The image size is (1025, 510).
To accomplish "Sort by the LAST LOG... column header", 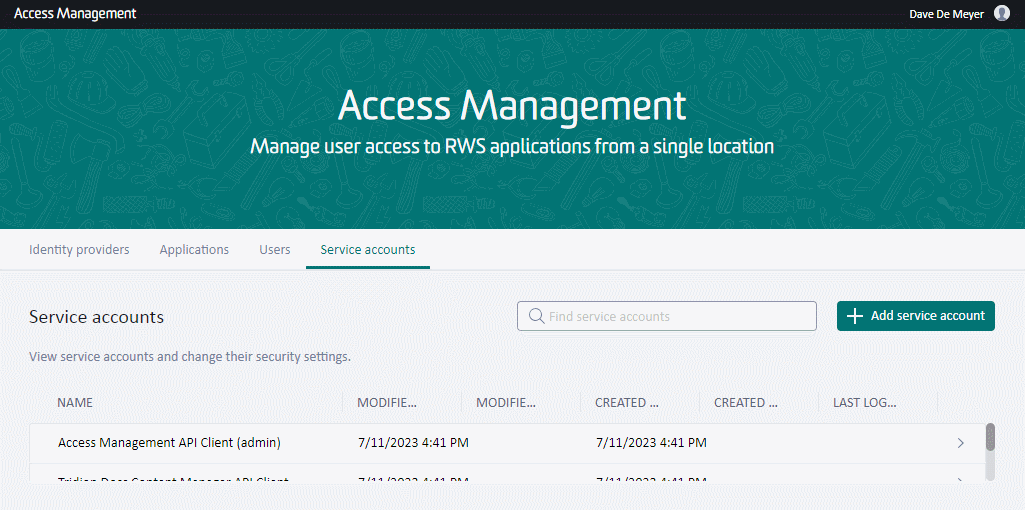I will pos(864,403).
